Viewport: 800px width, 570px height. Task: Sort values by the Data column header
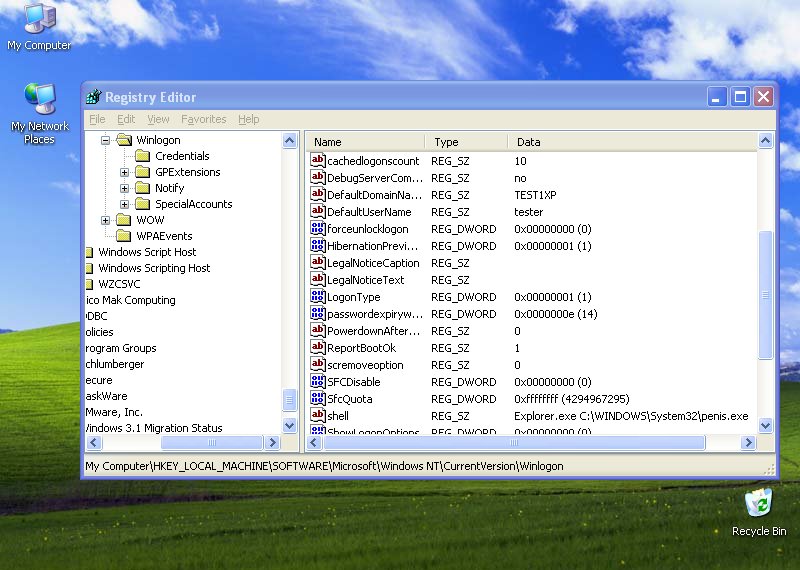633,142
